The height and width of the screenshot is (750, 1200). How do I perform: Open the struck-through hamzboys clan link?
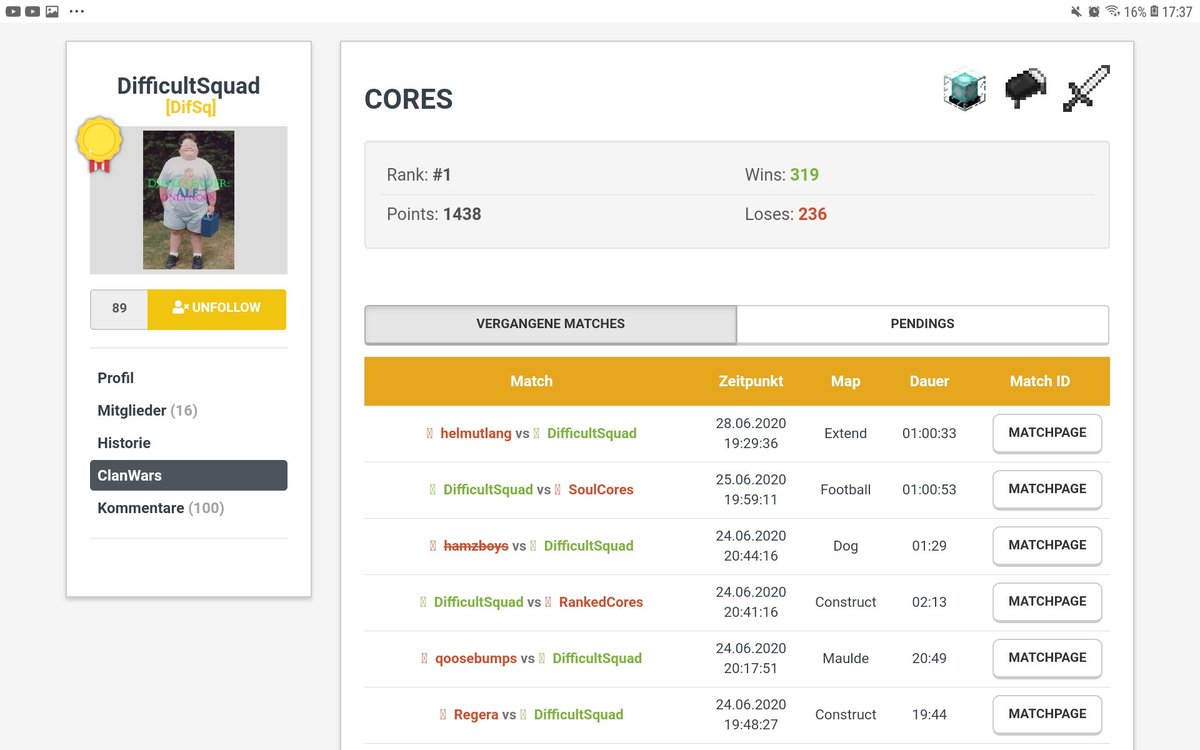point(476,546)
